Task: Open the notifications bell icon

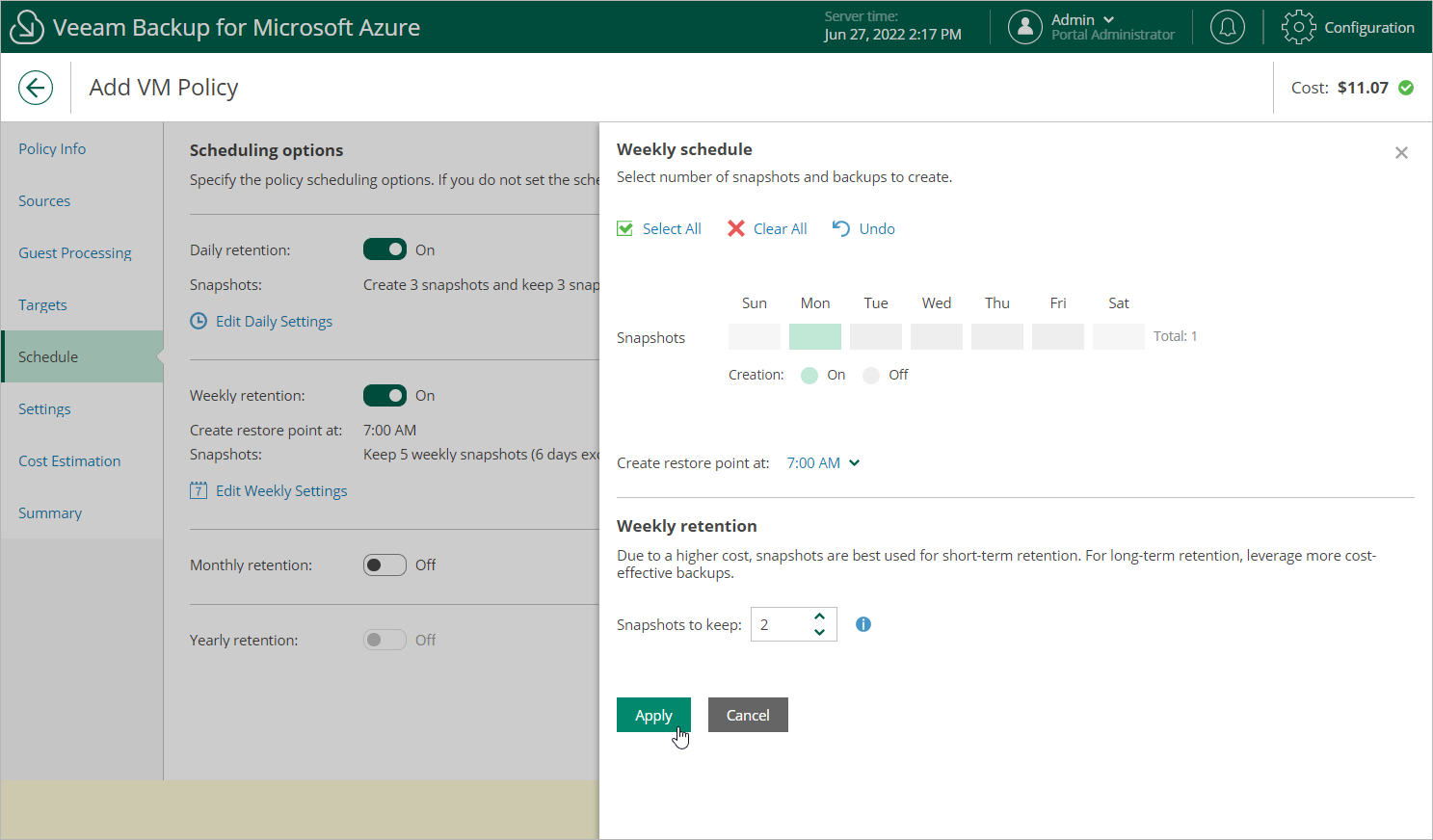Action: pyautogui.click(x=1227, y=27)
